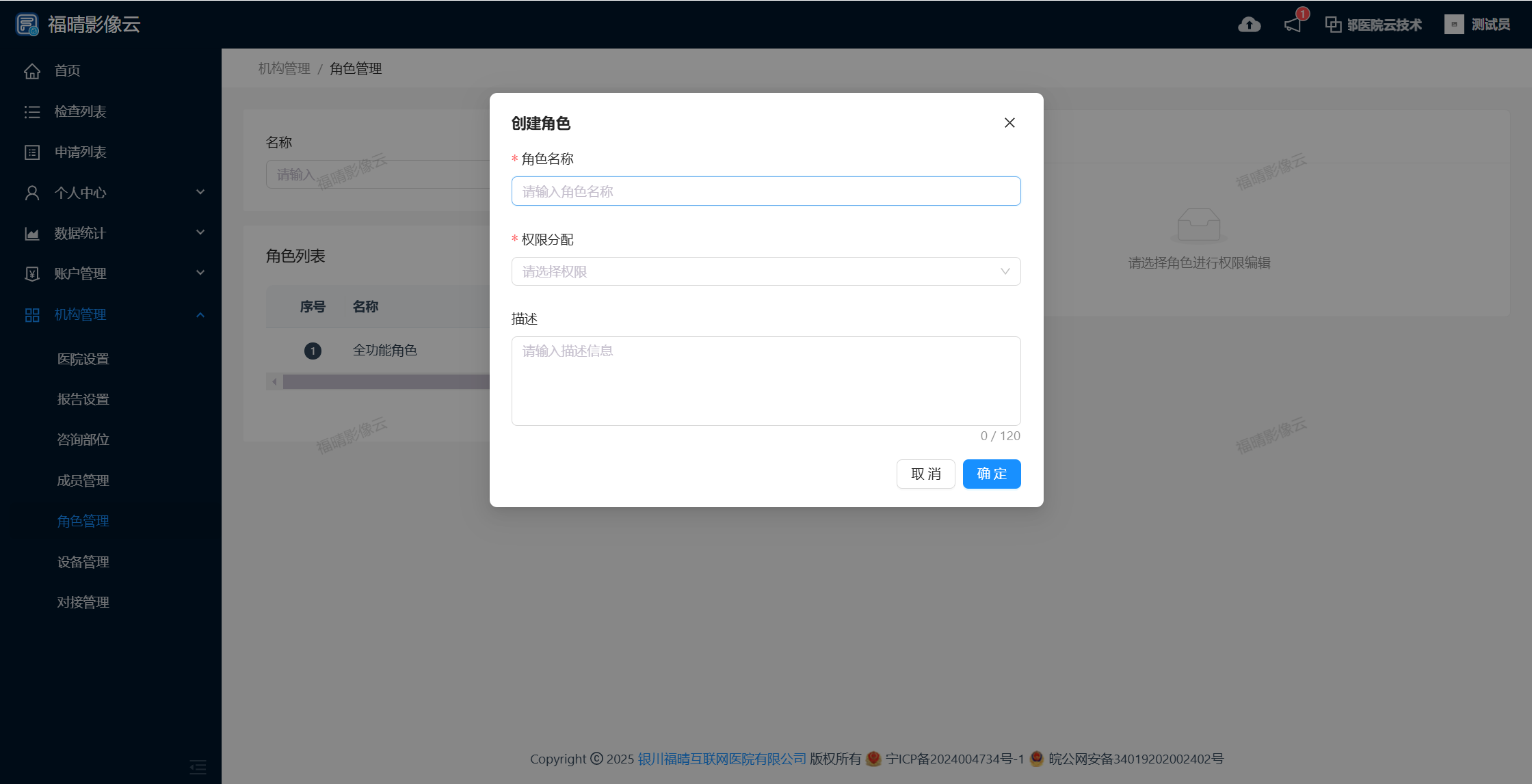This screenshot has height=784, width=1532.
Task: Open the notifications megaphone icon
Action: [x=1292, y=25]
